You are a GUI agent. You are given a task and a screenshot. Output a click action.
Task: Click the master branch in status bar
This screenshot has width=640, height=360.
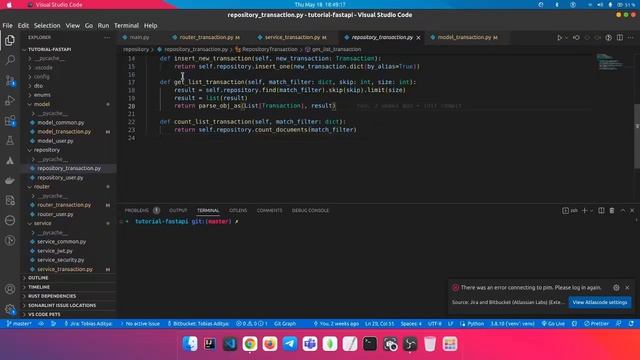[19, 324]
